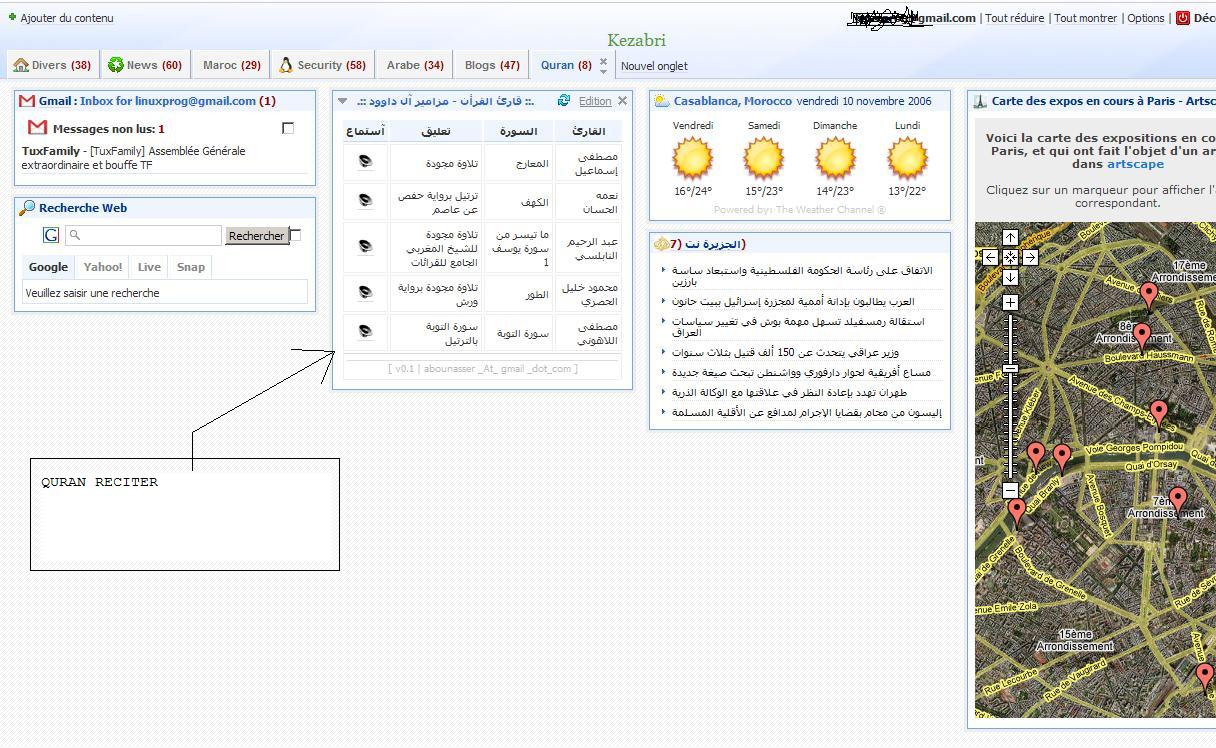Viewport: 1216px width, 748px height.
Task: Select the Yahoo! search engine tab
Action: click(103, 267)
